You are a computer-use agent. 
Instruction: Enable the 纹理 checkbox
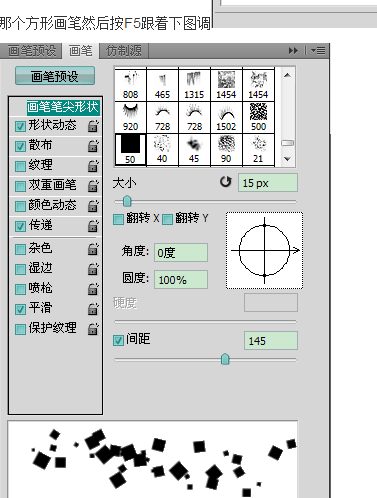click(x=20, y=166)
